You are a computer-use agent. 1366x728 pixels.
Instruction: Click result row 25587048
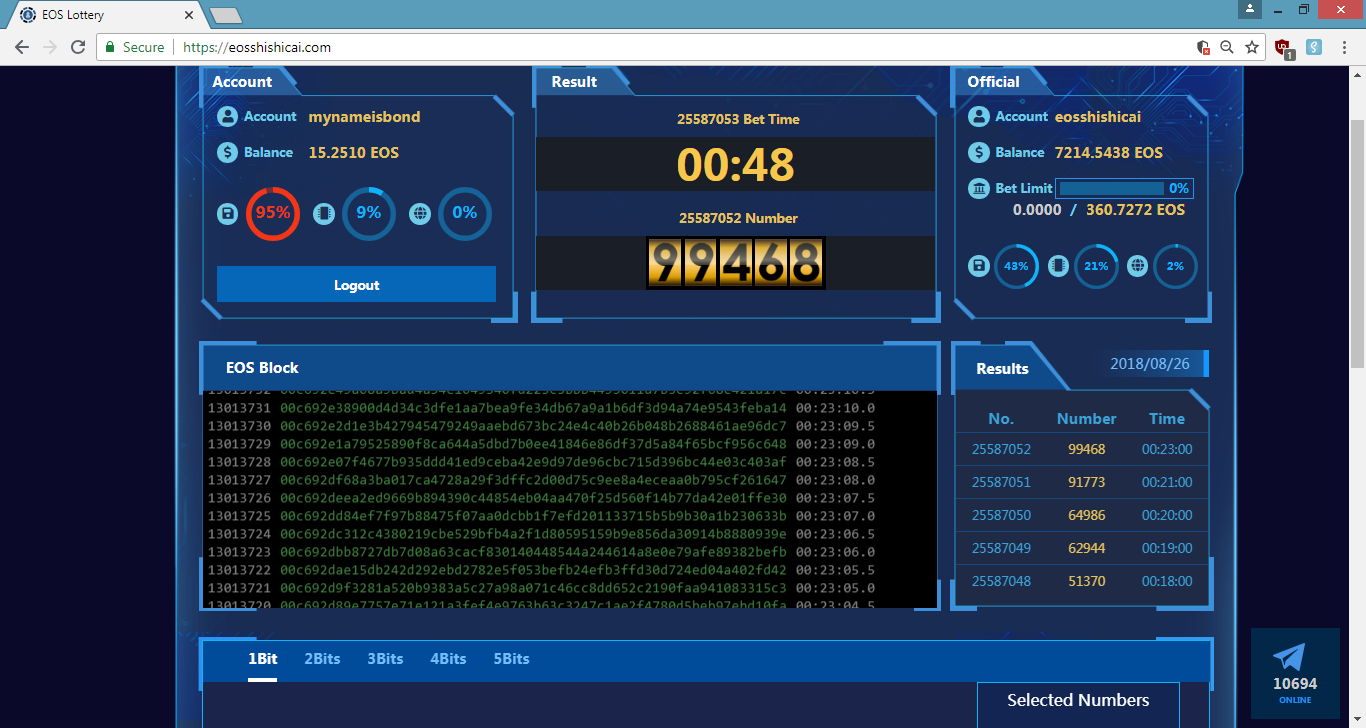(x=1082, y=581)
